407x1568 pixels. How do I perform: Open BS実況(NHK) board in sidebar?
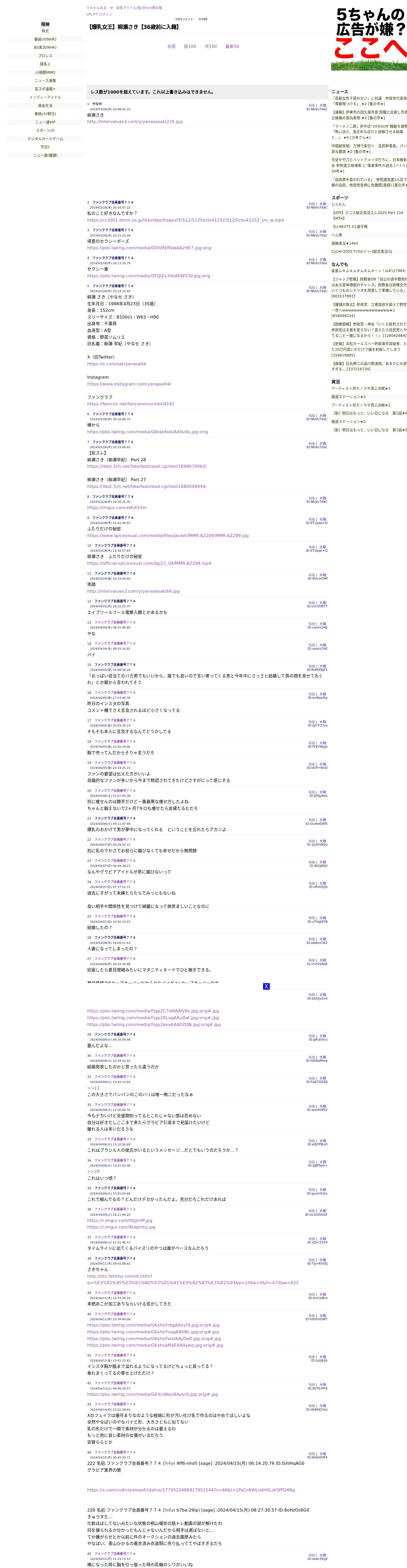[45, 48]
